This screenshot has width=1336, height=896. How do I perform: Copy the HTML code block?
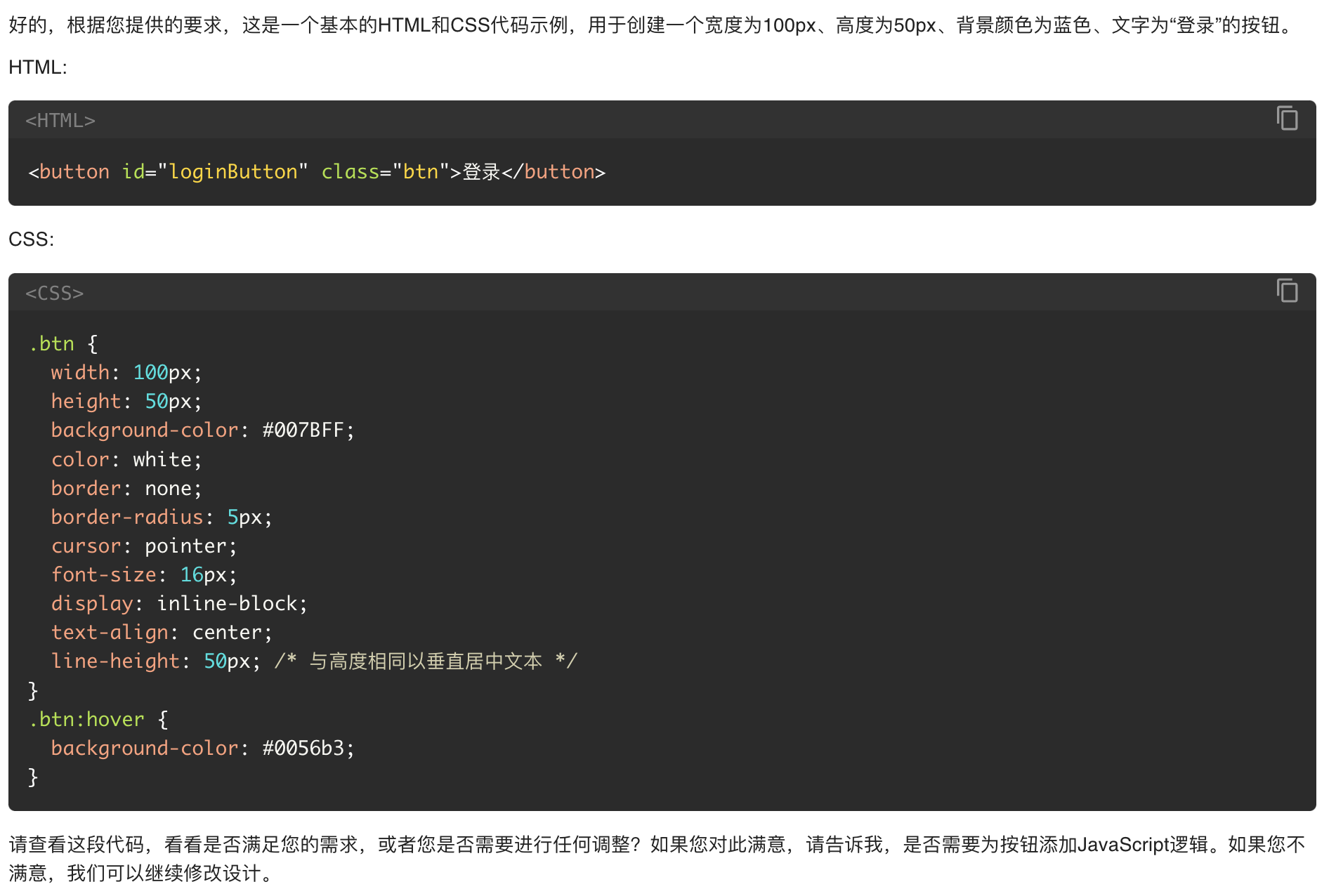(1287, 118)
